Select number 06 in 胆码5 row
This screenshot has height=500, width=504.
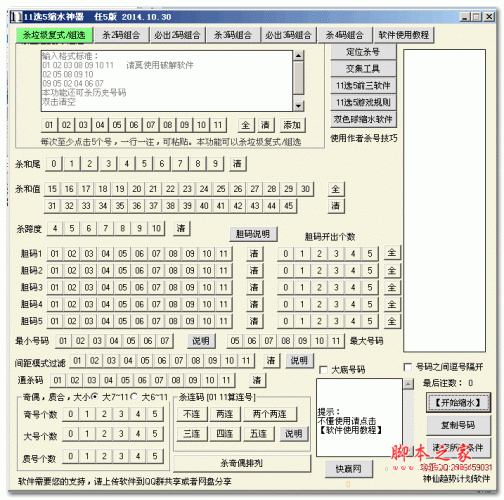tap(139, 321)
